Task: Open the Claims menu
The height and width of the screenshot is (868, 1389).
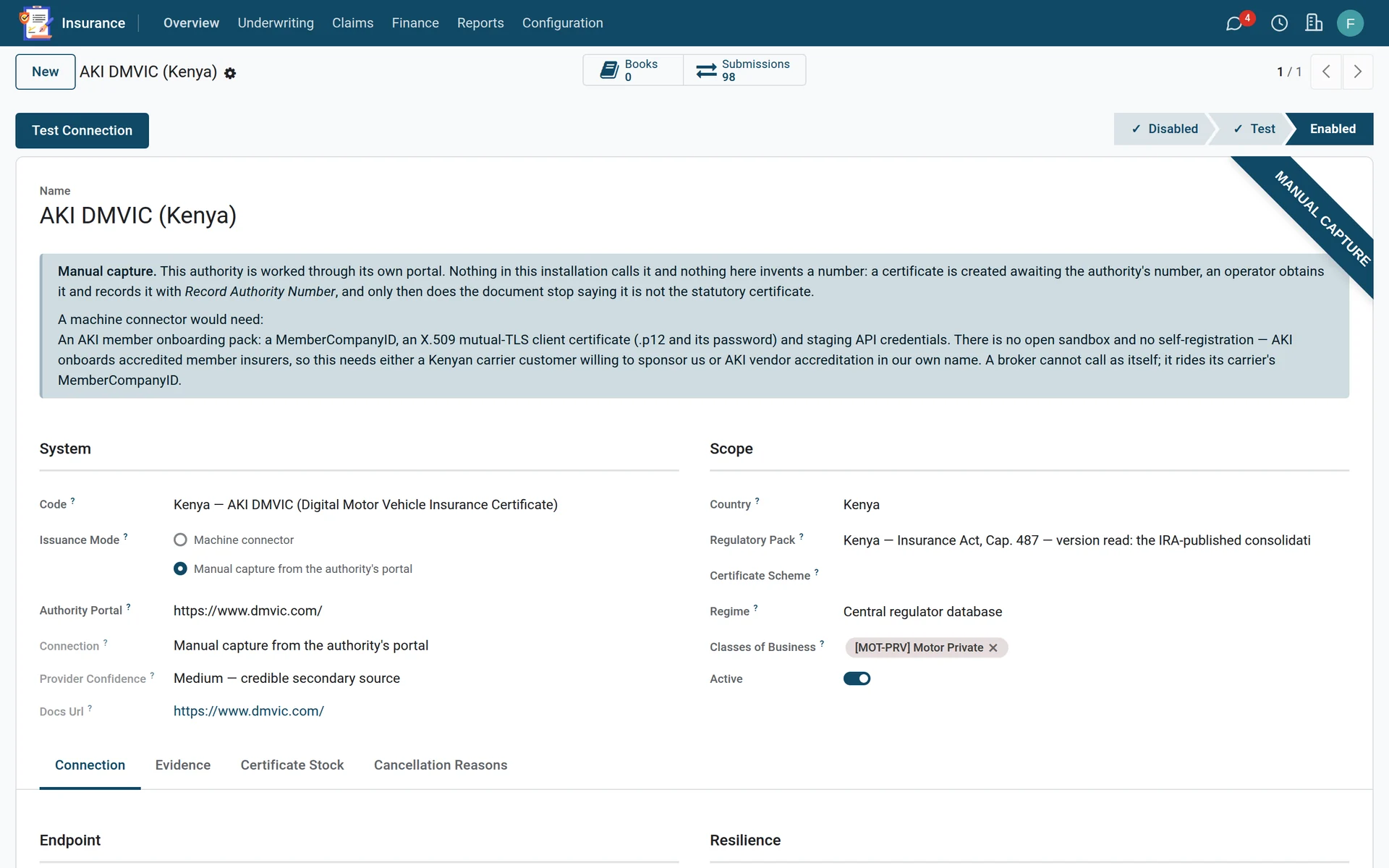Action: tap(352, 23)
